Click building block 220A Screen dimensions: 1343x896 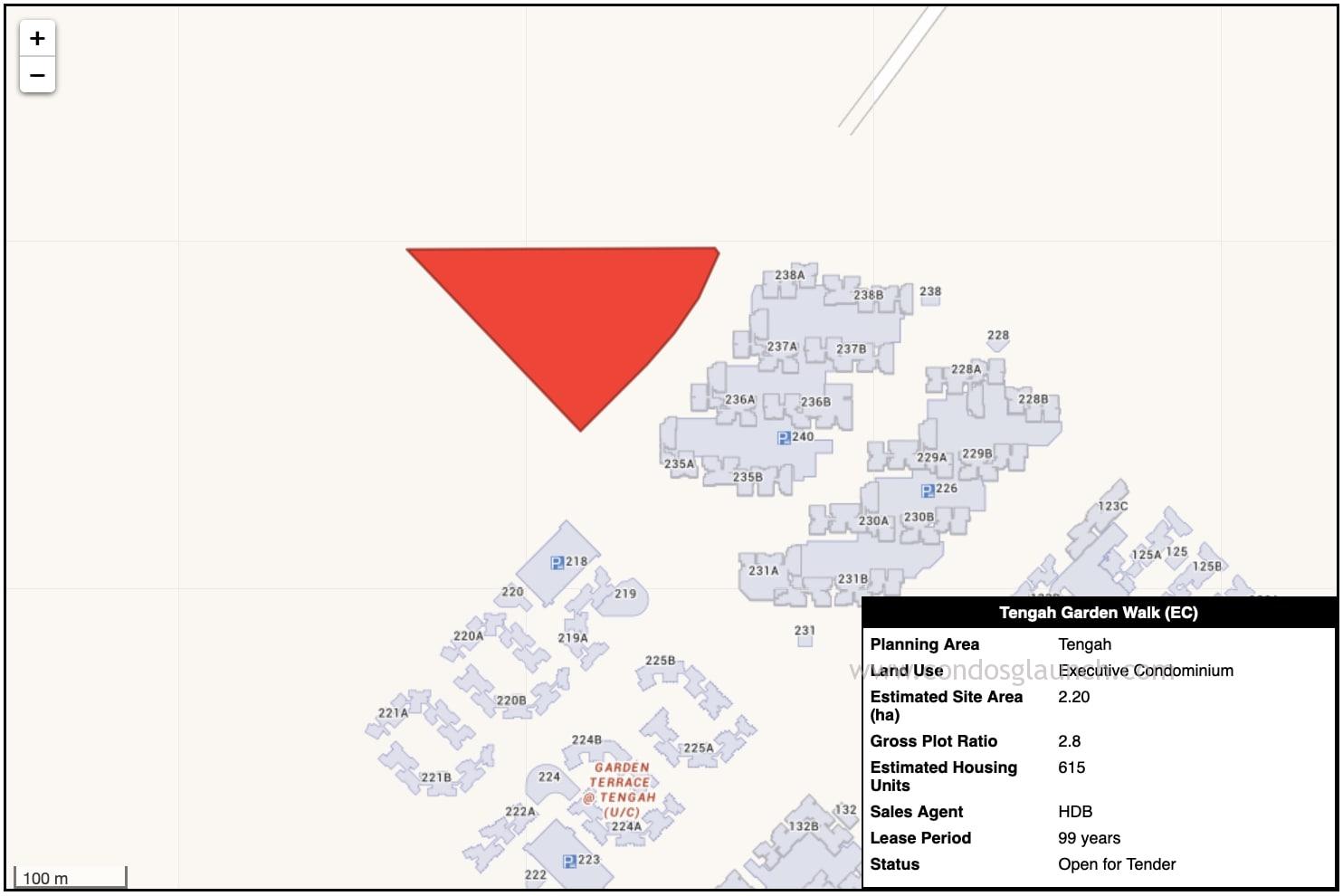tap(469, 636)
